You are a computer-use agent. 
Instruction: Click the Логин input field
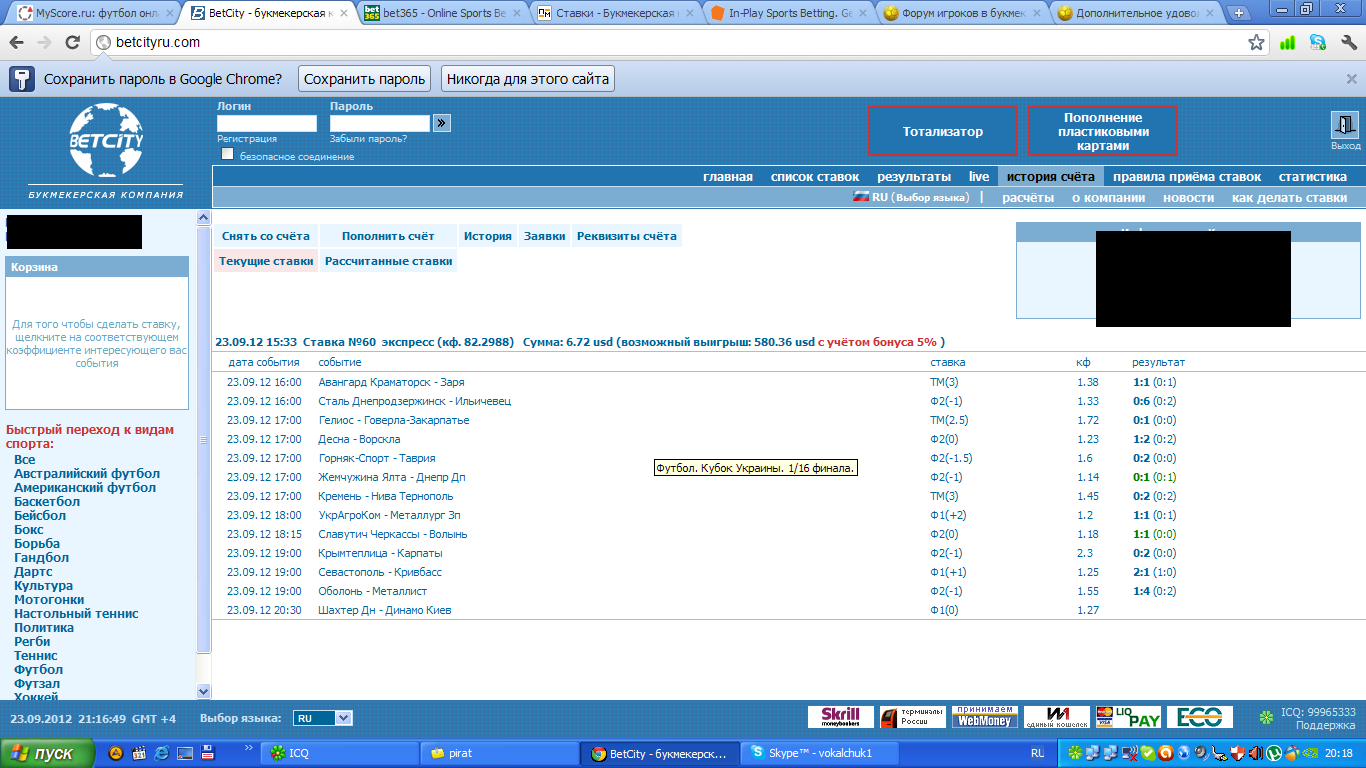[x=267, y=123]
